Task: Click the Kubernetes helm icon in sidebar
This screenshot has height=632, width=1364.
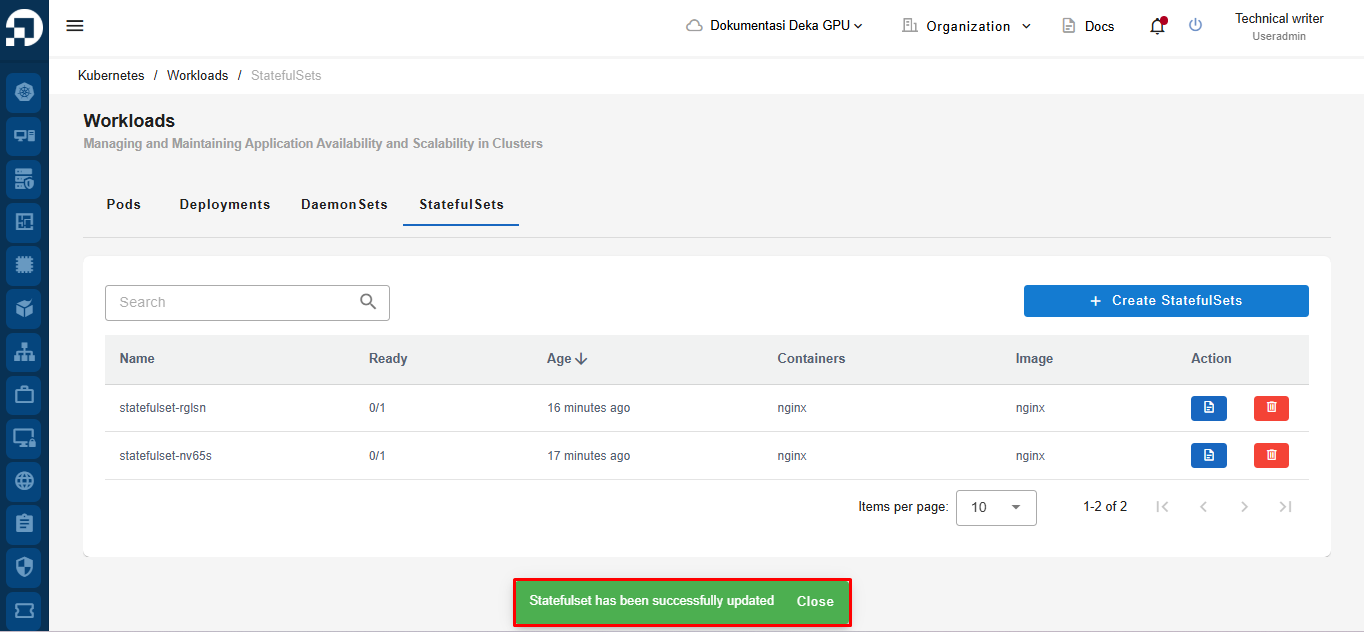Action: (x=24, y=93)
